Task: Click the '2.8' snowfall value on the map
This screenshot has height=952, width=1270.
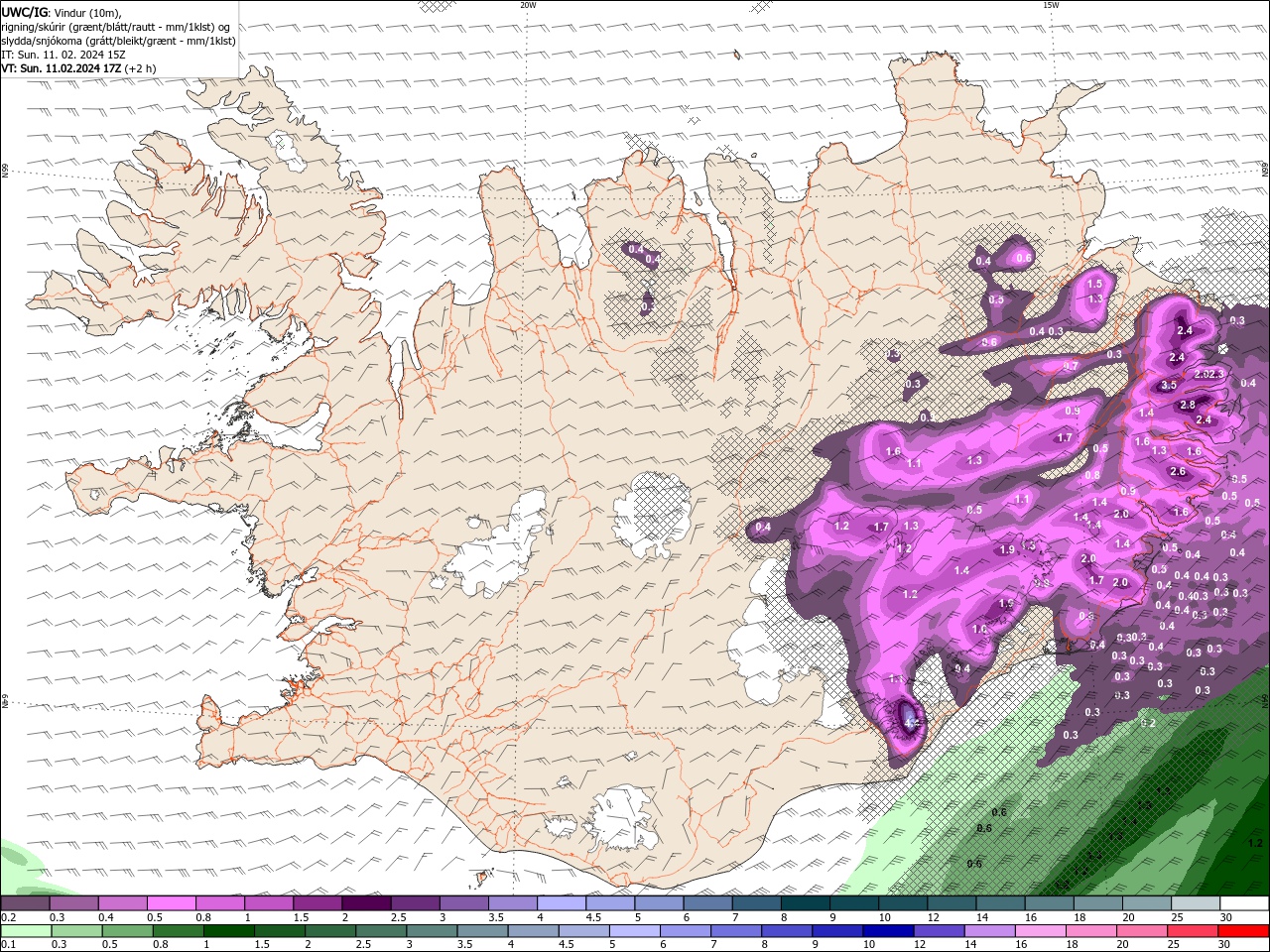Action: coord(1188,405)
